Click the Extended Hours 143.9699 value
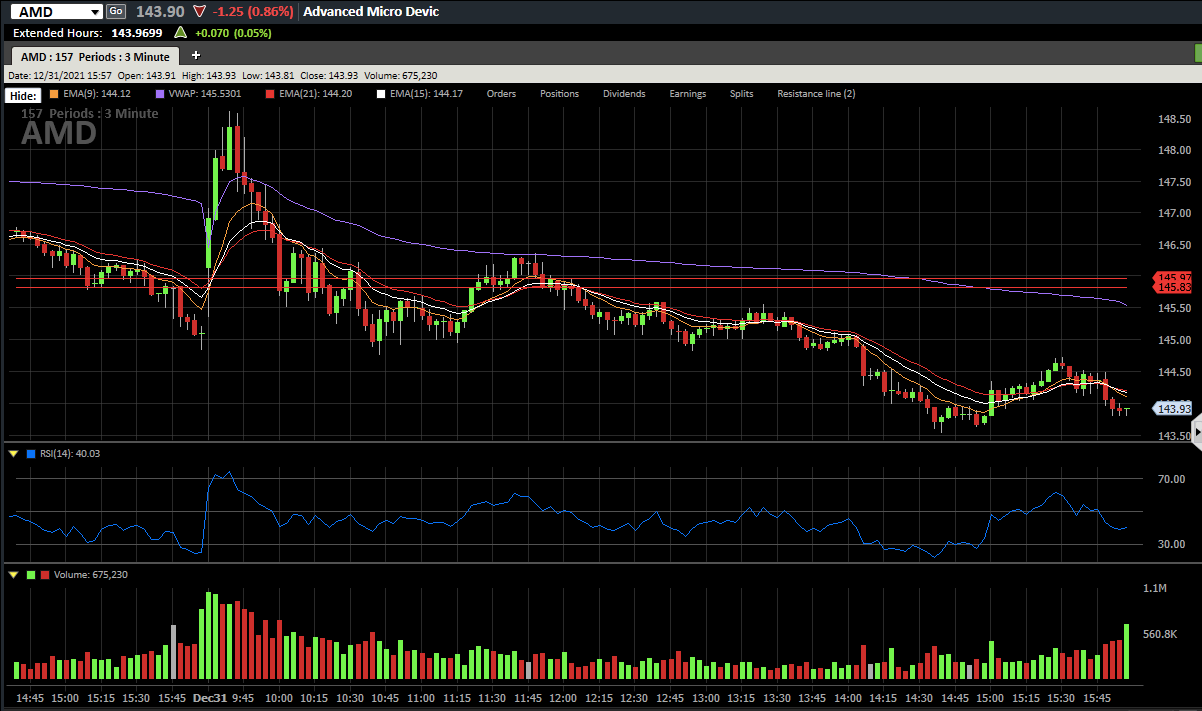 click(x=137, y=33)
